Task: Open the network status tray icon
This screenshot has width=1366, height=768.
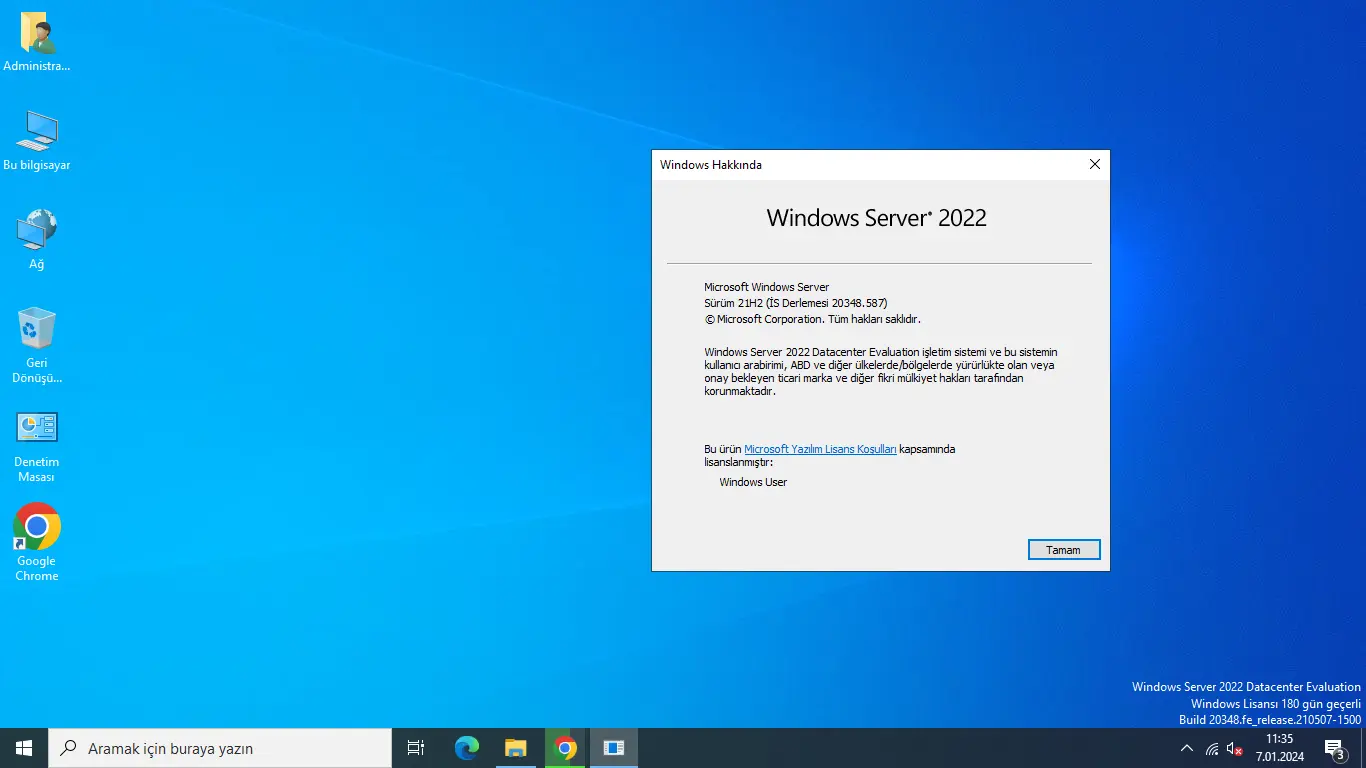Action: click(1212, 748)
